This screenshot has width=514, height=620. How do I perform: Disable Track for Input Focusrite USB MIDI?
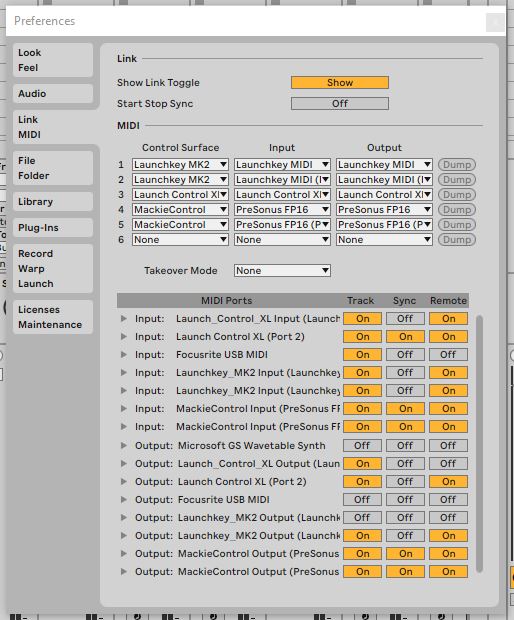[x=363, y=355]
